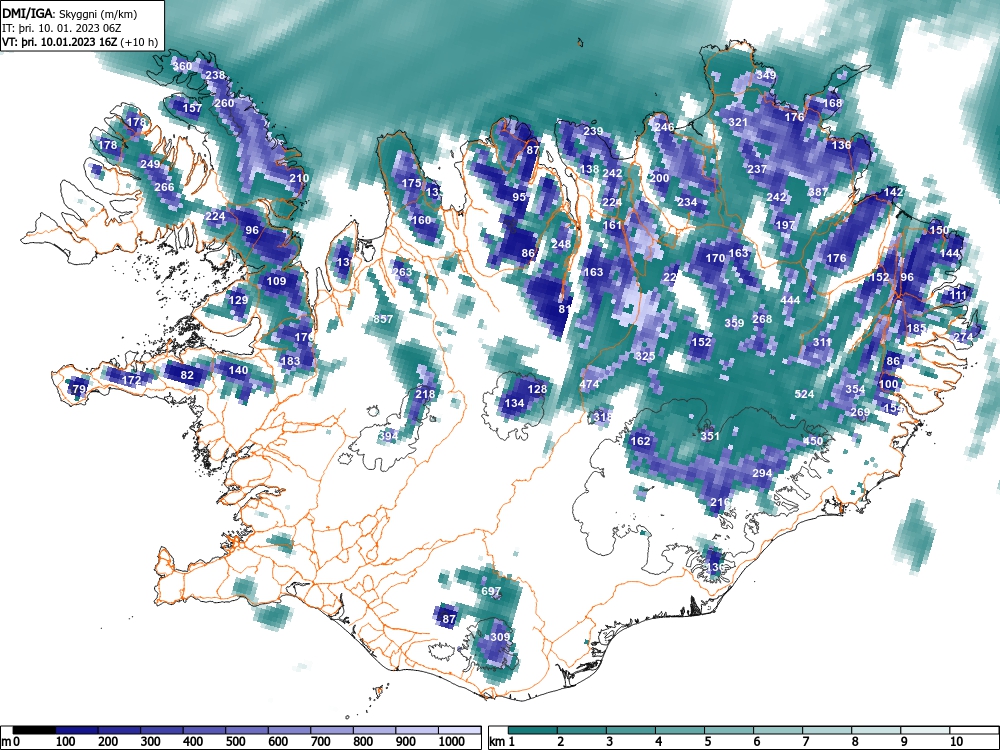Click the map value 138
This screenshot has width=1000, height=750.
click(589, 170)
